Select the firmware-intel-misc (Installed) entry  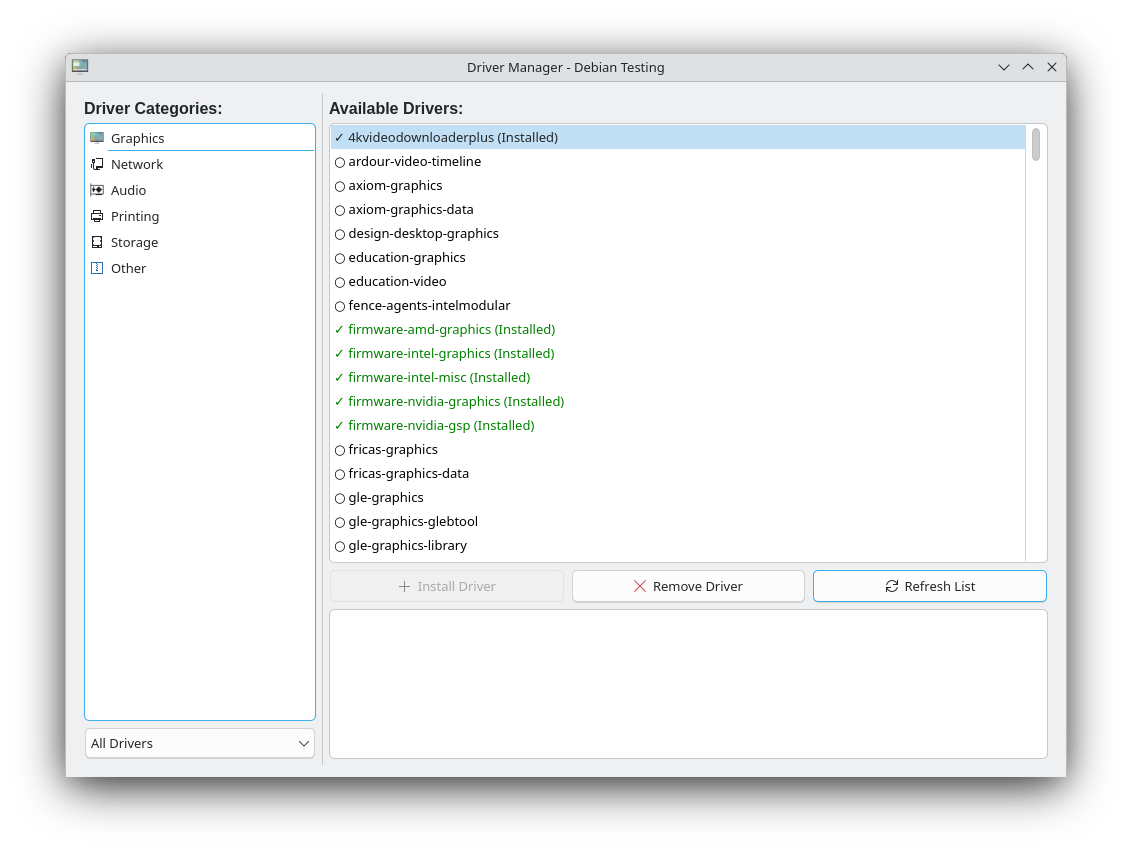point(678,378)
